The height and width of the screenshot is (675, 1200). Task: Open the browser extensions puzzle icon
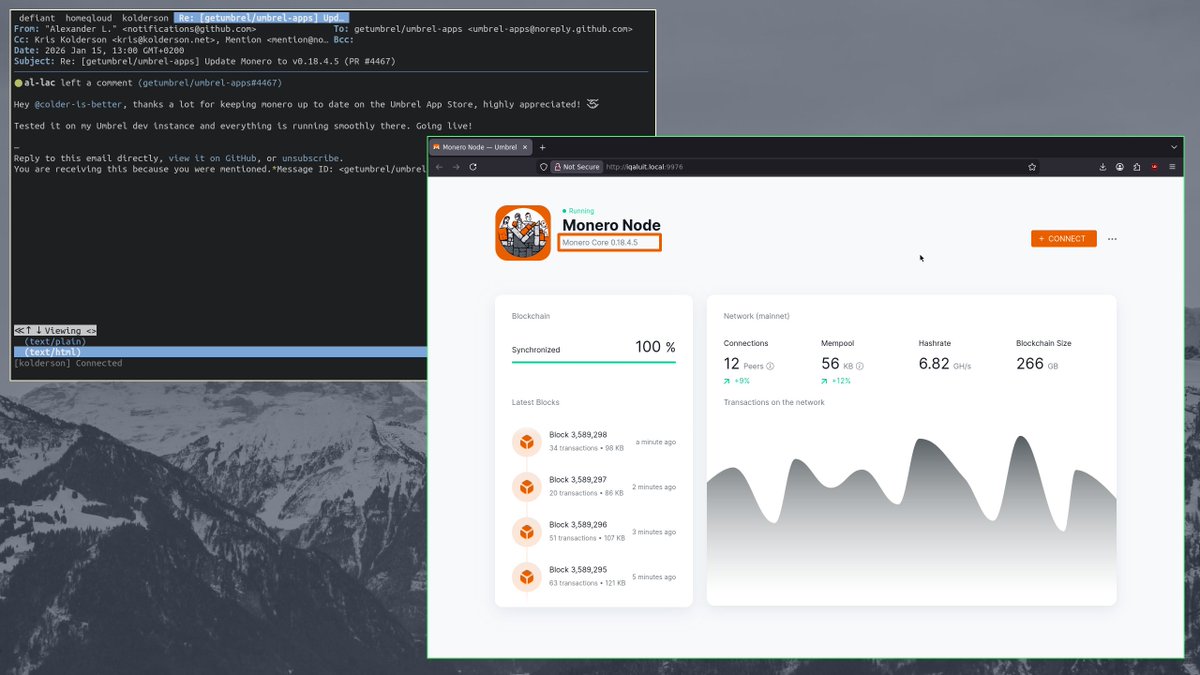(x=1137, y=167)
